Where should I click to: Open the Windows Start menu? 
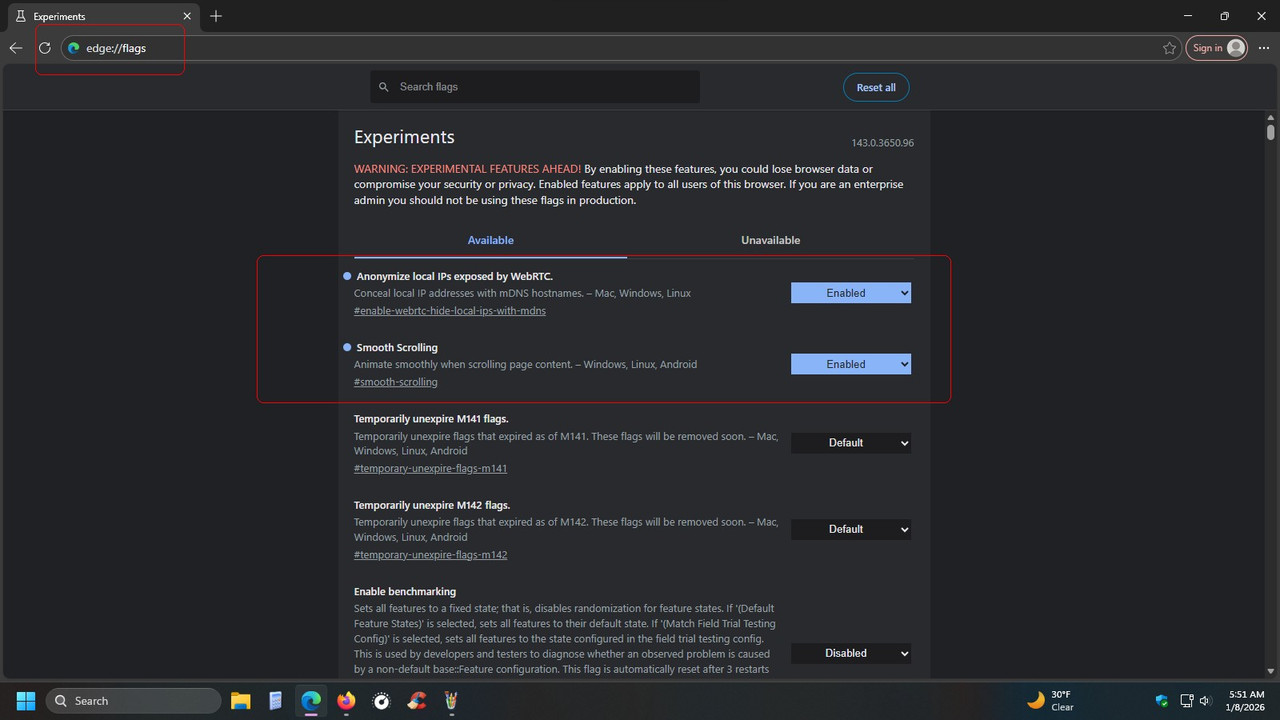26,700
